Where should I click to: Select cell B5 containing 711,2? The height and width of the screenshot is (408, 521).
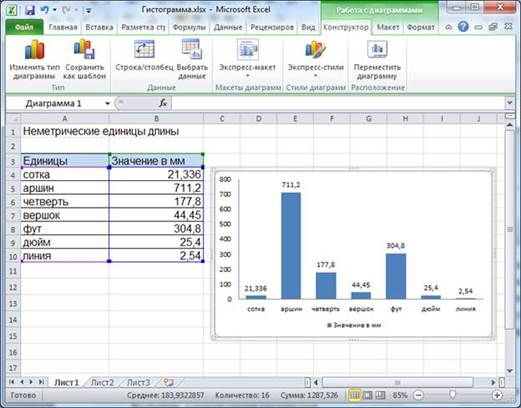pyautogui.click(x=156, y=188)
